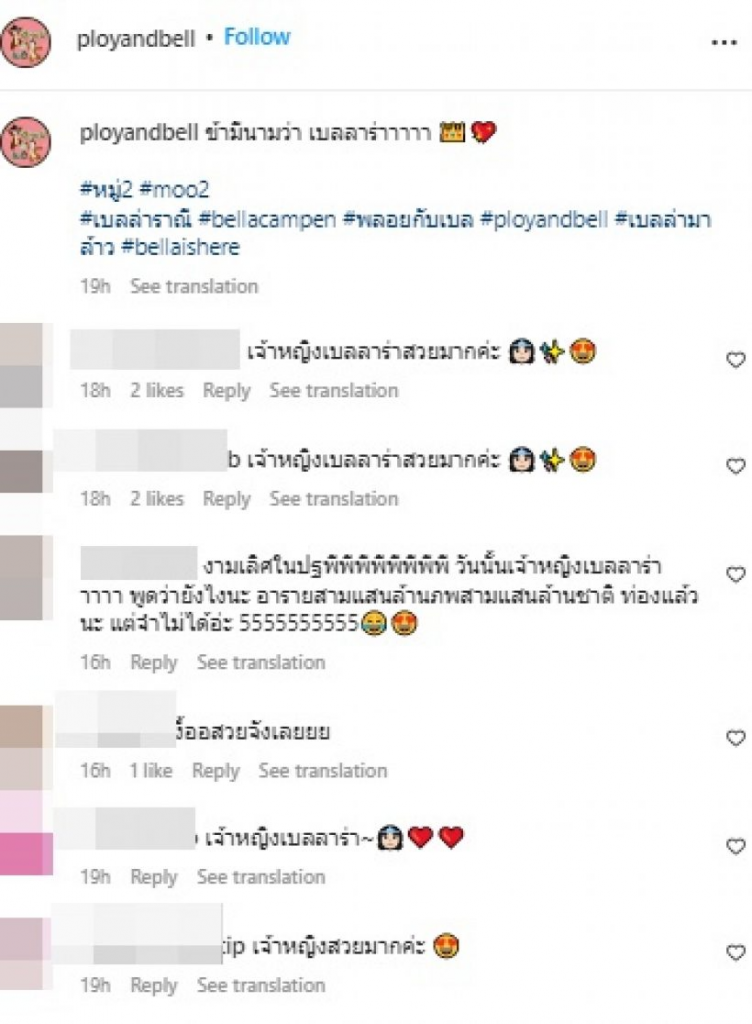
Task: Open ployandbell username in the header
Action: 136,39
